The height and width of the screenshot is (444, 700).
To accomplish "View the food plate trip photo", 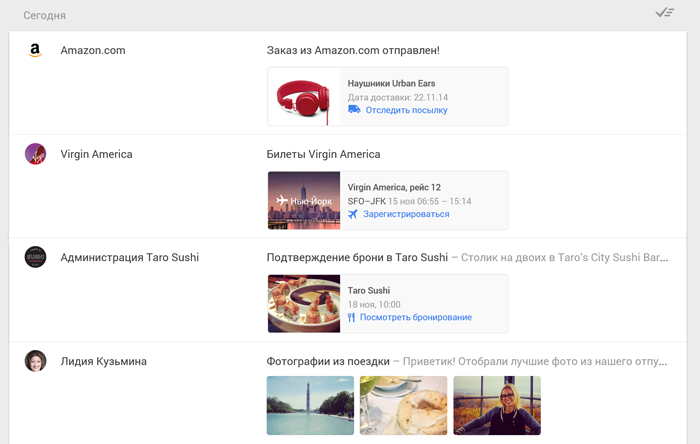I will pos(403,405).
